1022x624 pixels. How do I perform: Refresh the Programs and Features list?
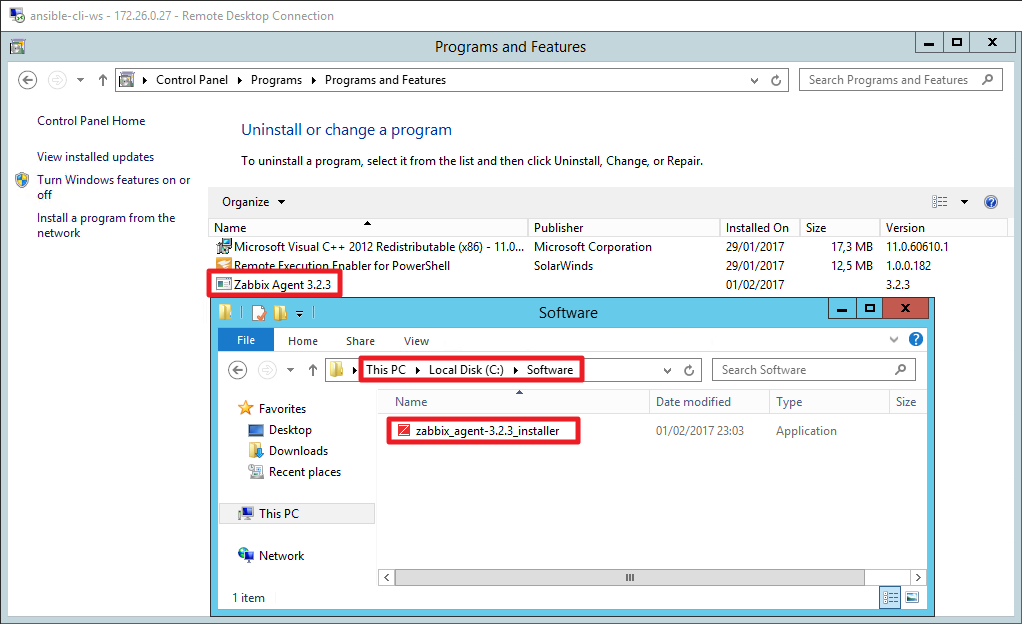click(776, 80)
